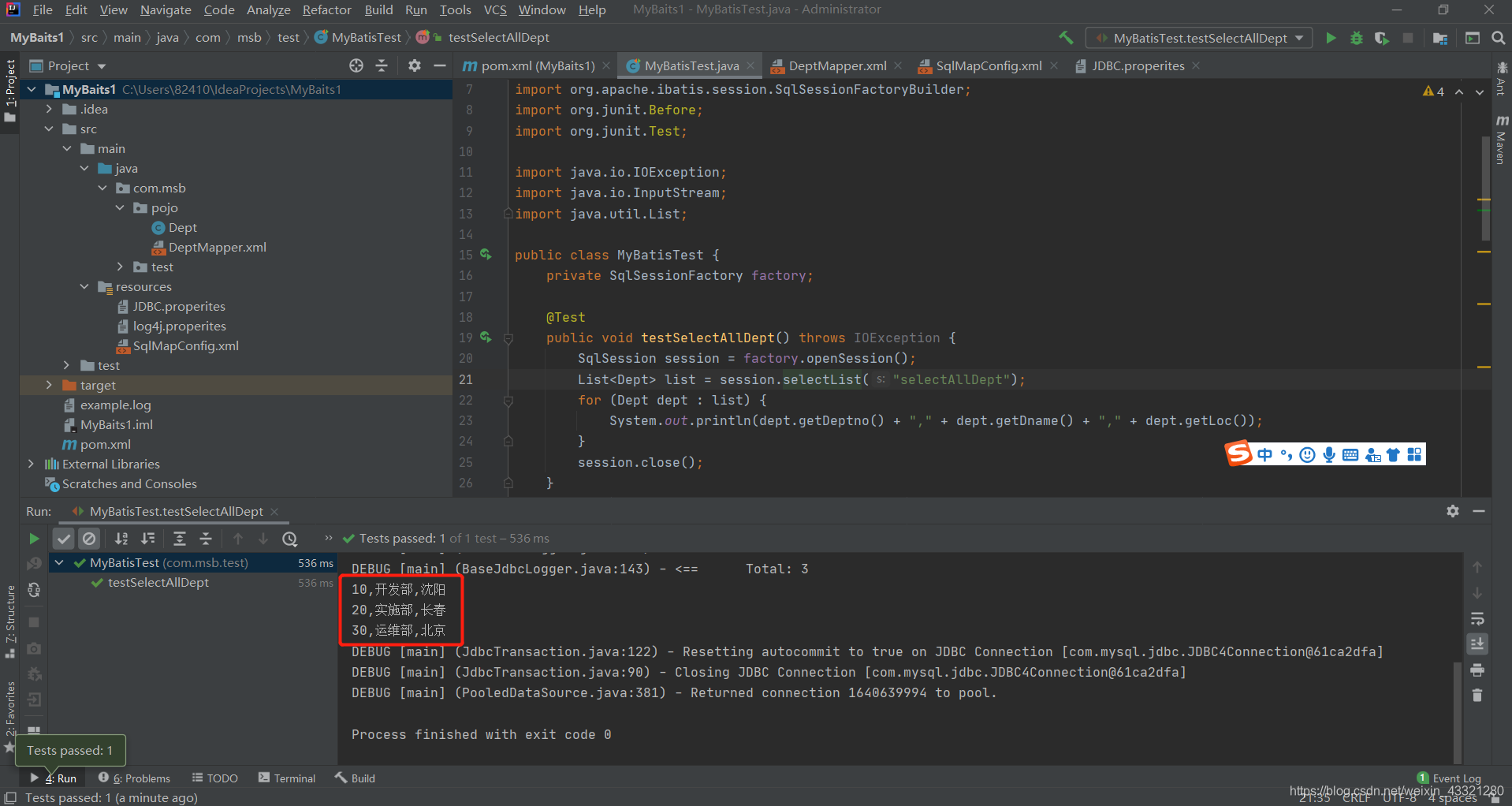Open Run panel settings gear
The height and width of the screenshot is (806, 1512).
tap(1453, 511)
